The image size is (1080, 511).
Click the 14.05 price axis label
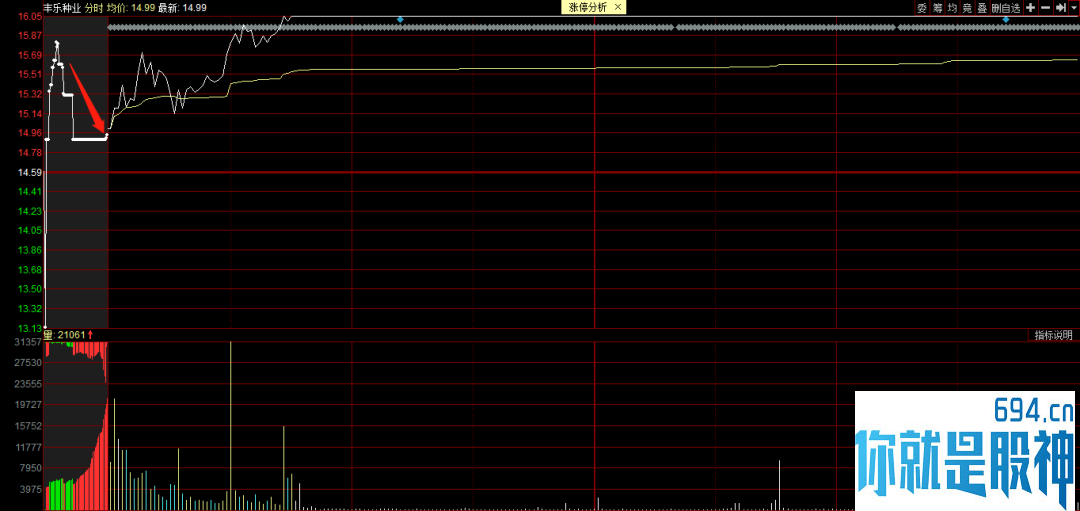pos(32,231)
